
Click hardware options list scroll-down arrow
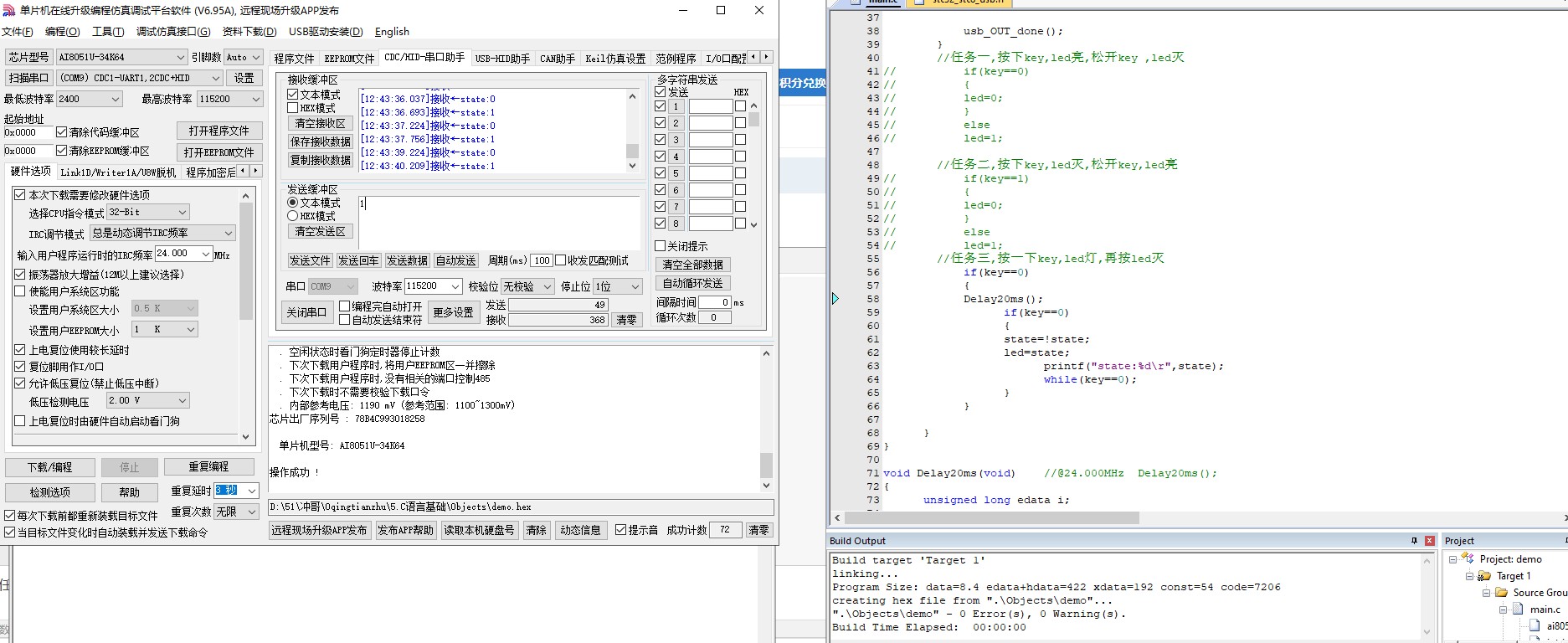click(245, 436)
